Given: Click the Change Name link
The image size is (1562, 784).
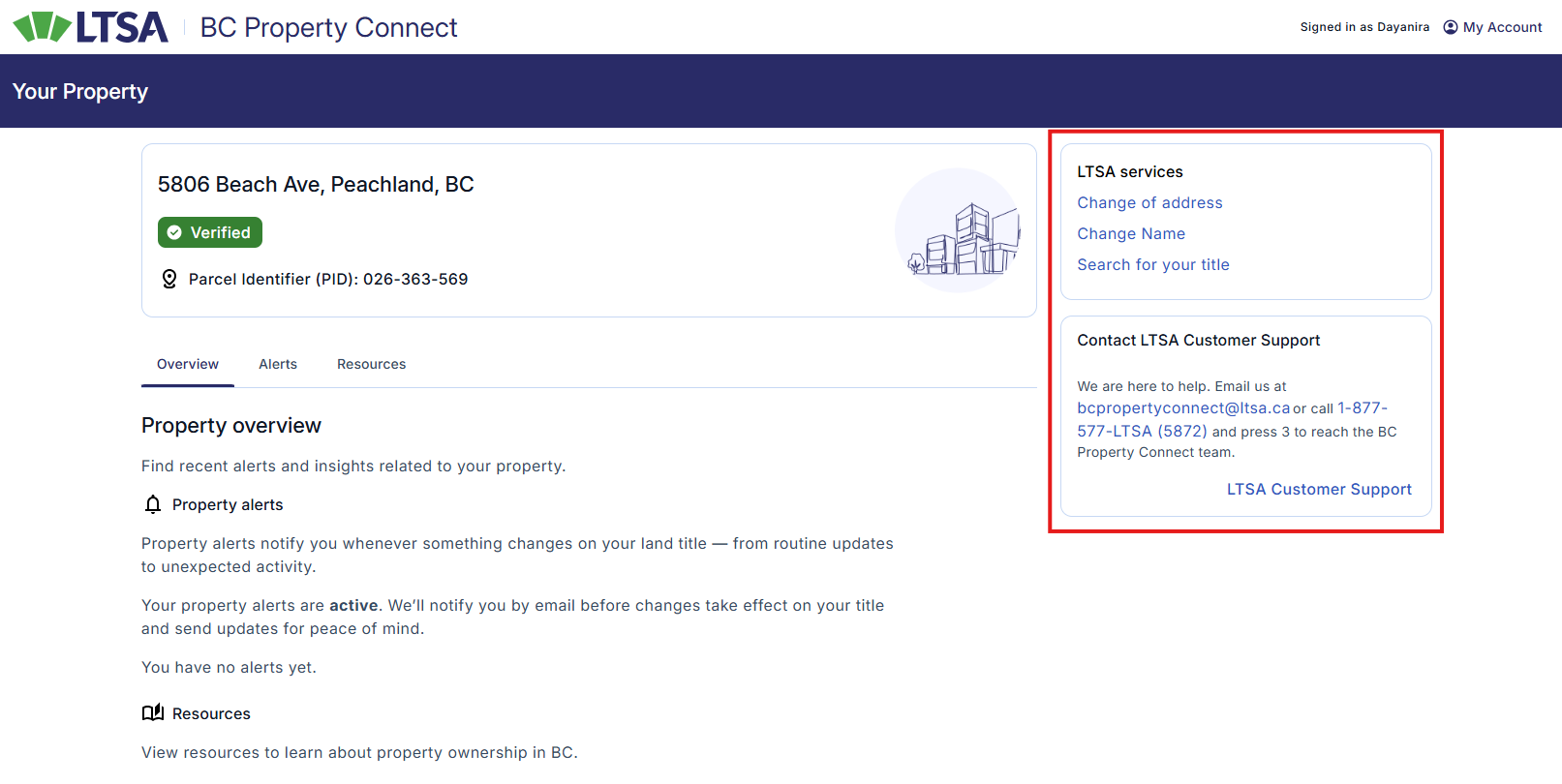Looking at the screenshot, I should pyautogui.click(x=1131, y=233).
